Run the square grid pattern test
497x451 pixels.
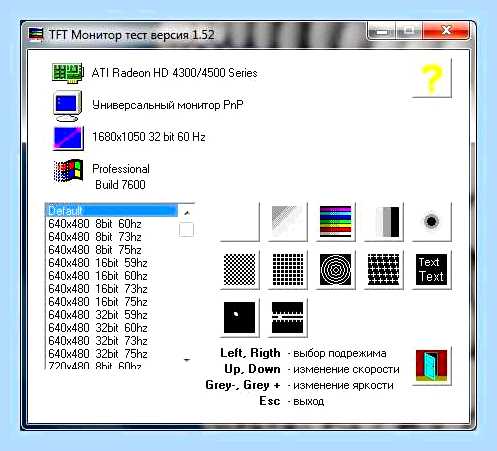click(x=288, y=270)
